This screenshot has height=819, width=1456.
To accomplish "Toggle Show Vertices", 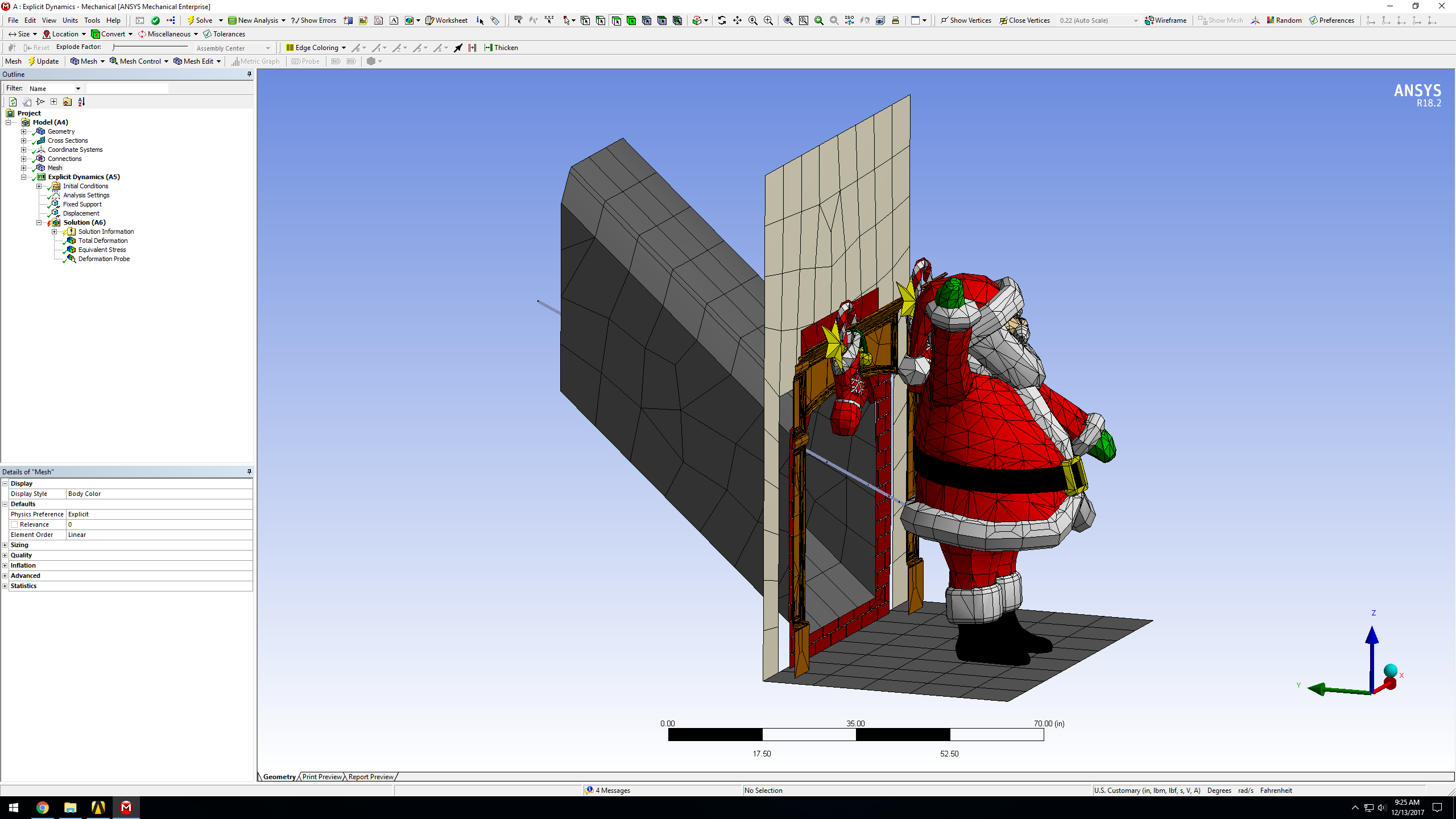I will point(965,20).
